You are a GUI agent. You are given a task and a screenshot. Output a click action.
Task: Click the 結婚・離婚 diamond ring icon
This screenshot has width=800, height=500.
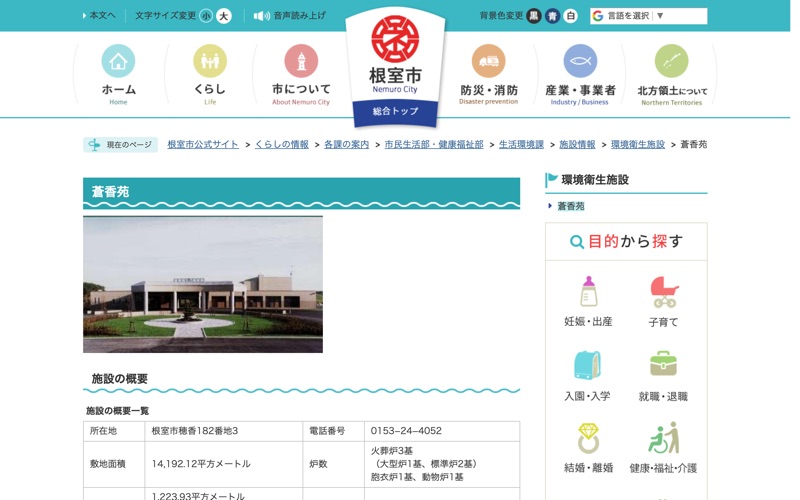(588, 438)
